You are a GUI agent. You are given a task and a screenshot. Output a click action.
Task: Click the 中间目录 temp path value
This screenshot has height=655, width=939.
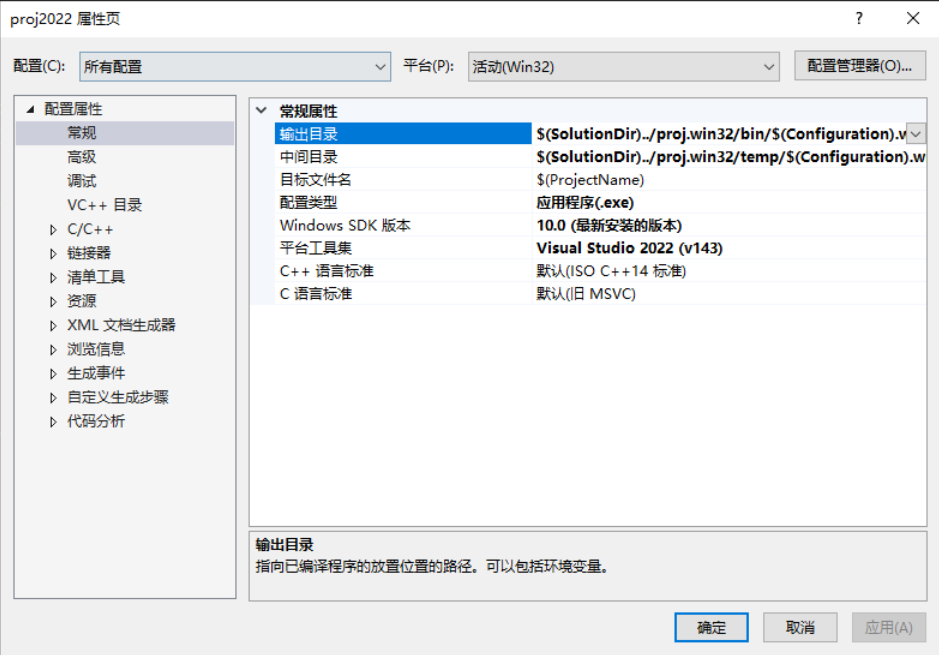(730, 157)
